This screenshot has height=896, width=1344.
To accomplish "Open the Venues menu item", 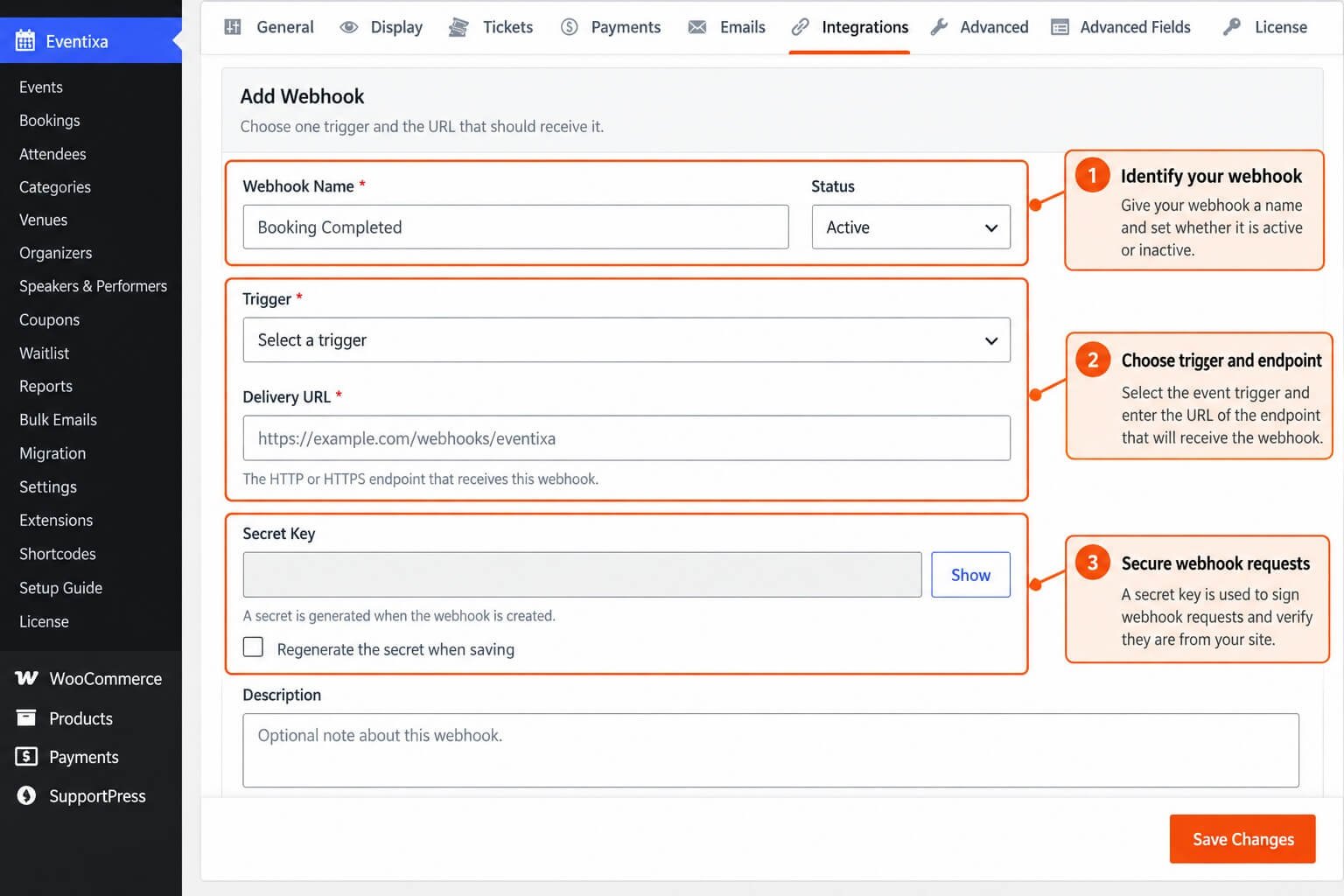I will click(44, 220).
